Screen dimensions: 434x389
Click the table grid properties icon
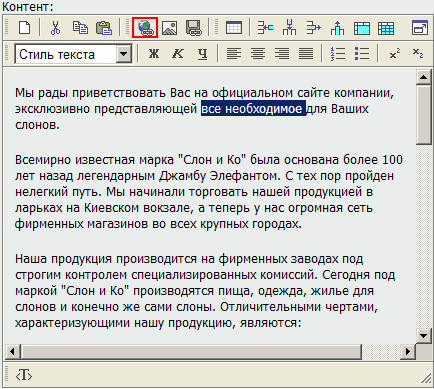(x=386, y=28)
